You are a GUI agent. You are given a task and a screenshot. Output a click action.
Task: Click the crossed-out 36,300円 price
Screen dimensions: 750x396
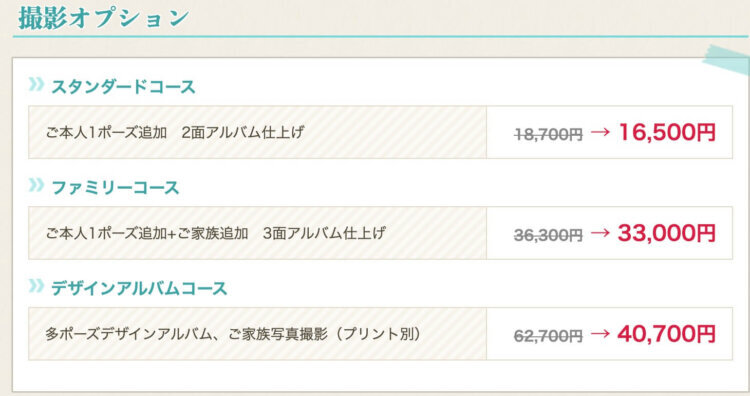tap(548, 235)
